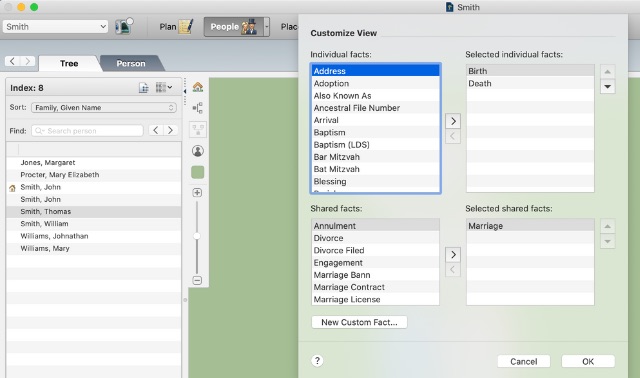Select Williams, Mary in the index list
This screenshot has height=378, width=640.
click(x=94, y=248)
